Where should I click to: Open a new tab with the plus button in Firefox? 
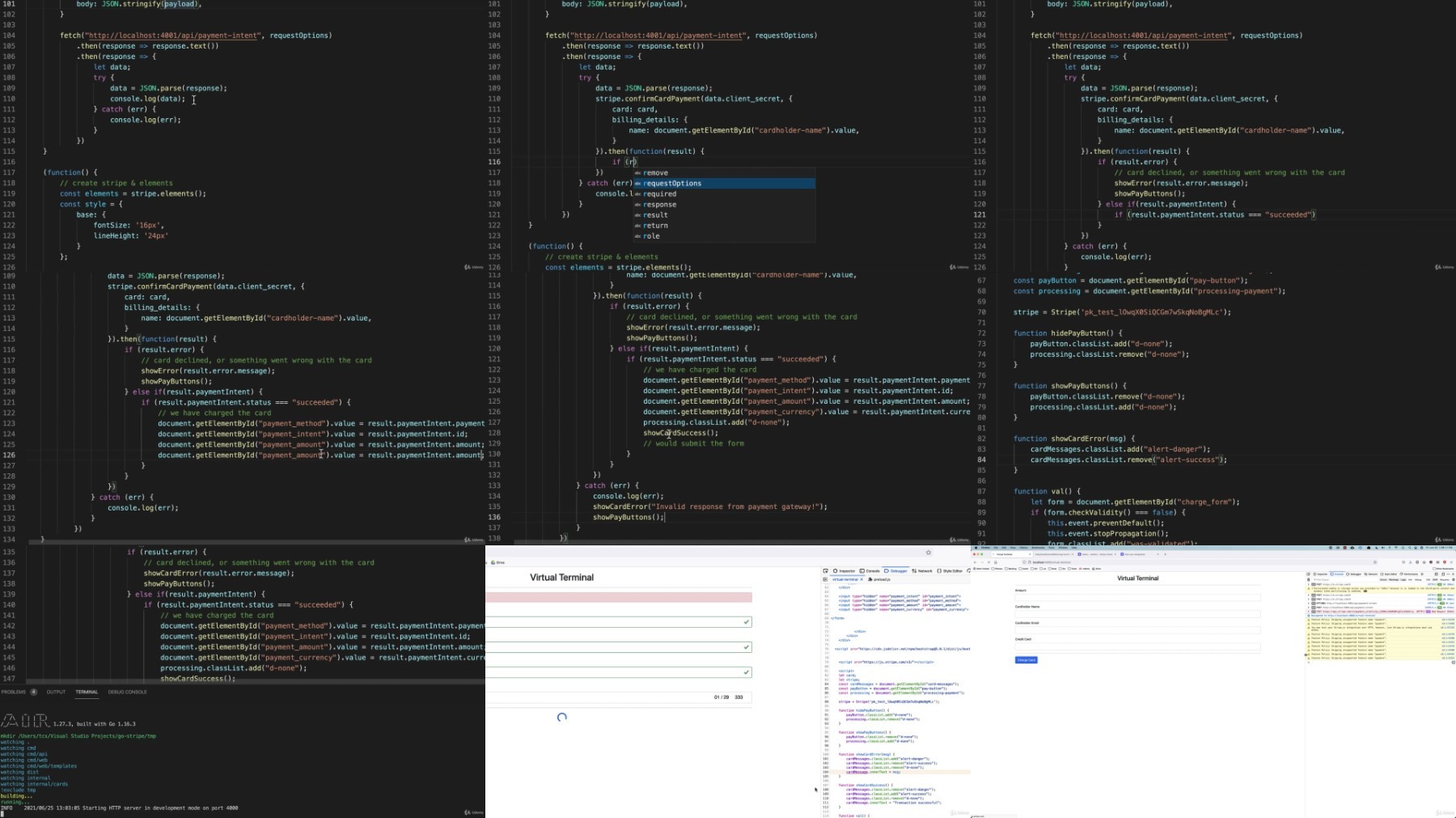(1165, 554)
